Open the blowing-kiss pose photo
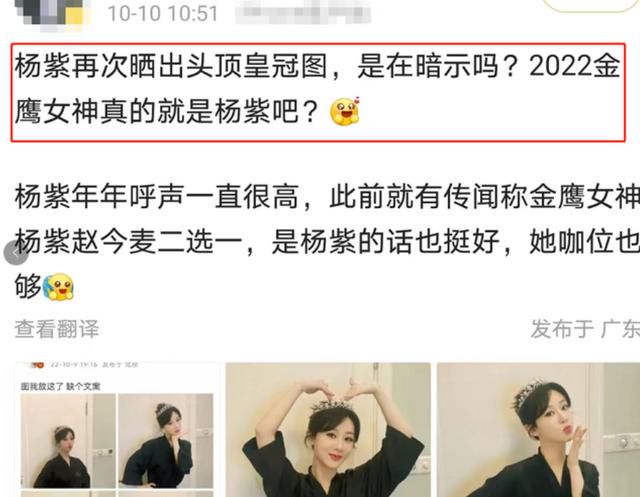Image resolution: width=640 pixels, height=497 pixels. pyautogui.click(x=538, y=430)
